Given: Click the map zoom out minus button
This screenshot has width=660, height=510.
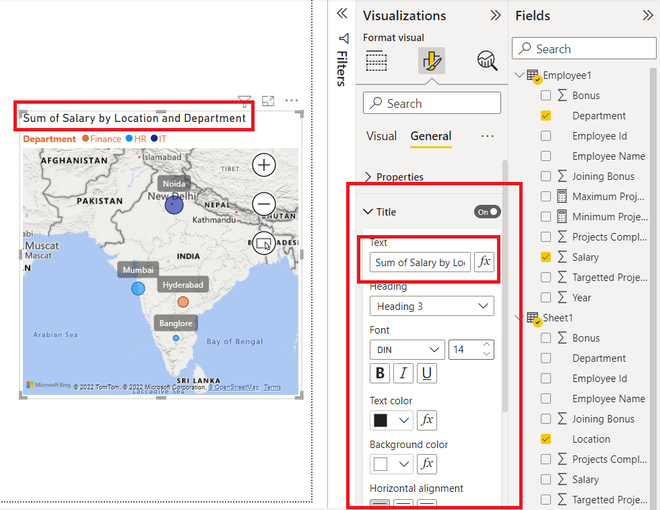Looking at the screenshot, I should 264,204.
